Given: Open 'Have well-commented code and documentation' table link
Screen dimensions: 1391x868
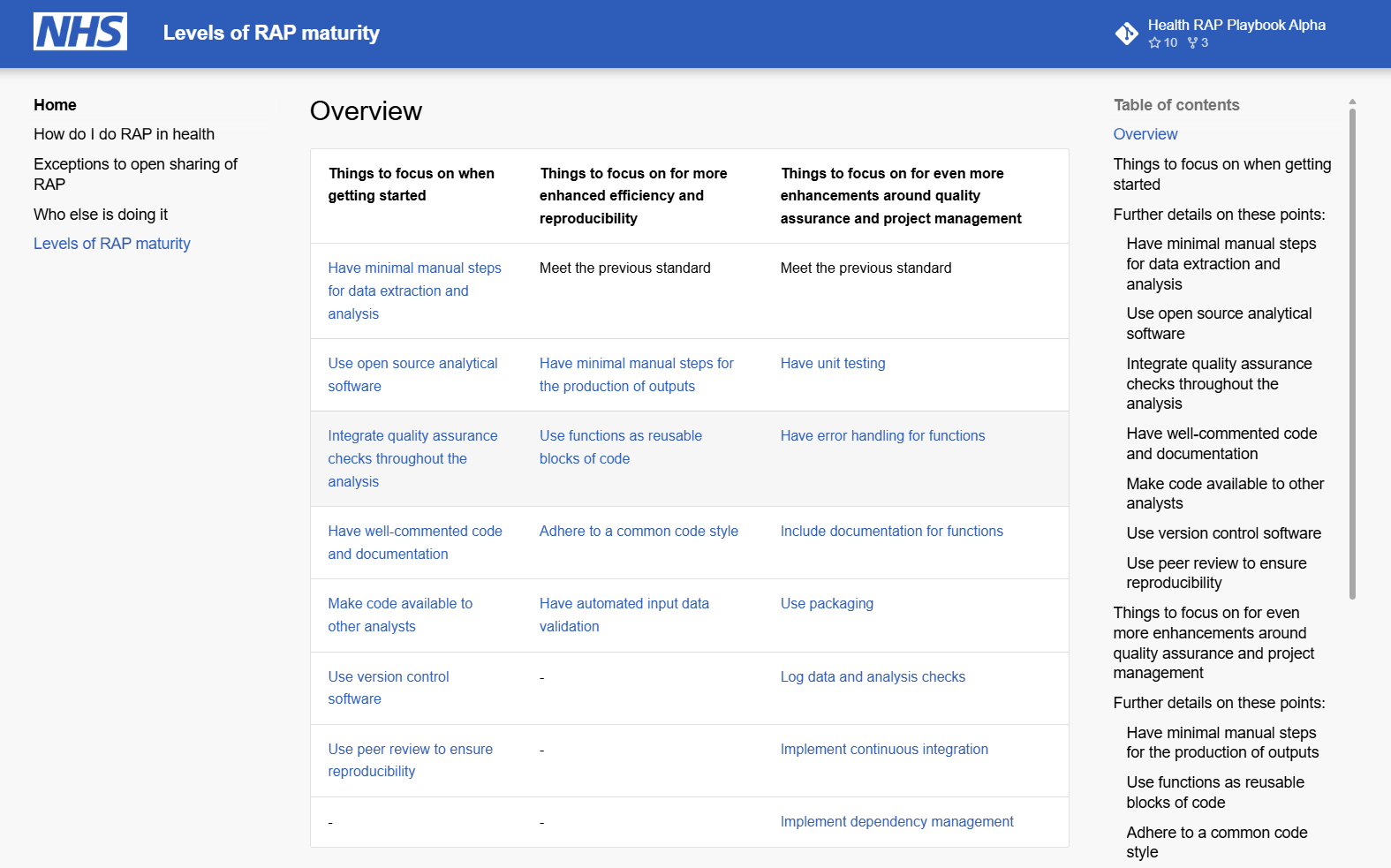Looking at the screenshot, I should tap(415, 542).
